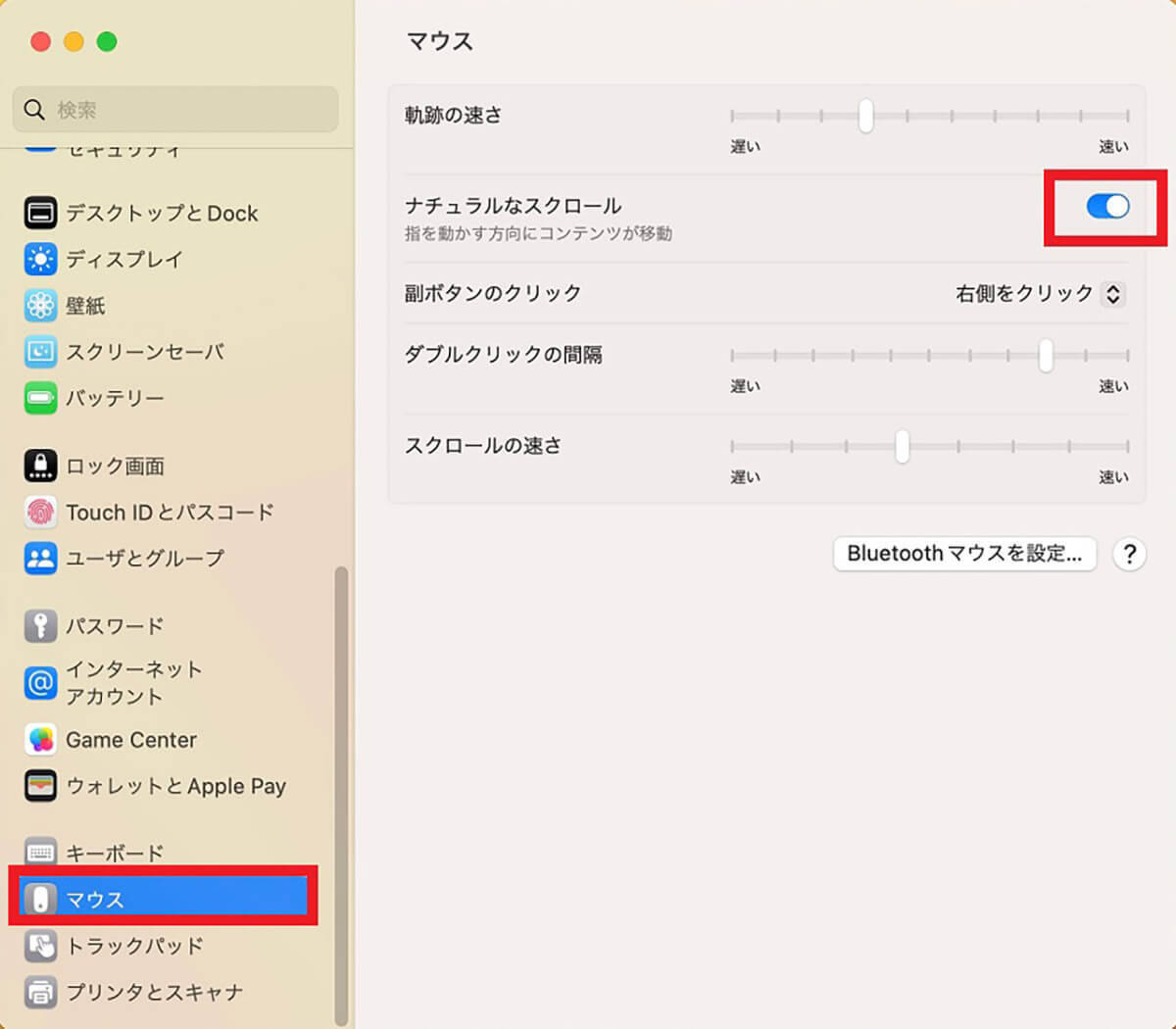
Task: Click the ダブルクリックの間隔 slider handle
Action: coord(1046,355)
